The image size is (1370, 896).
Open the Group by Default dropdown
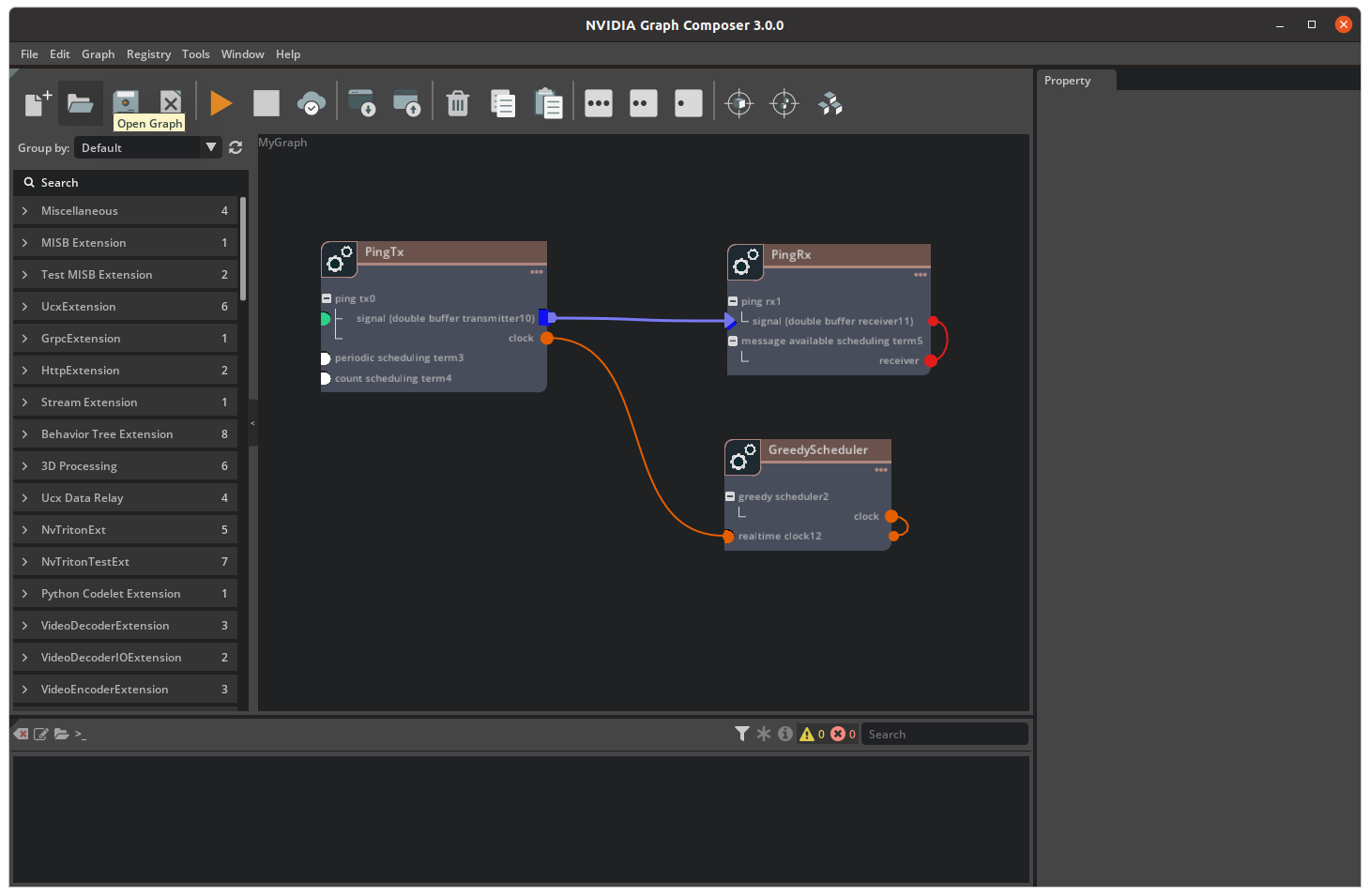tap(148, 147)
